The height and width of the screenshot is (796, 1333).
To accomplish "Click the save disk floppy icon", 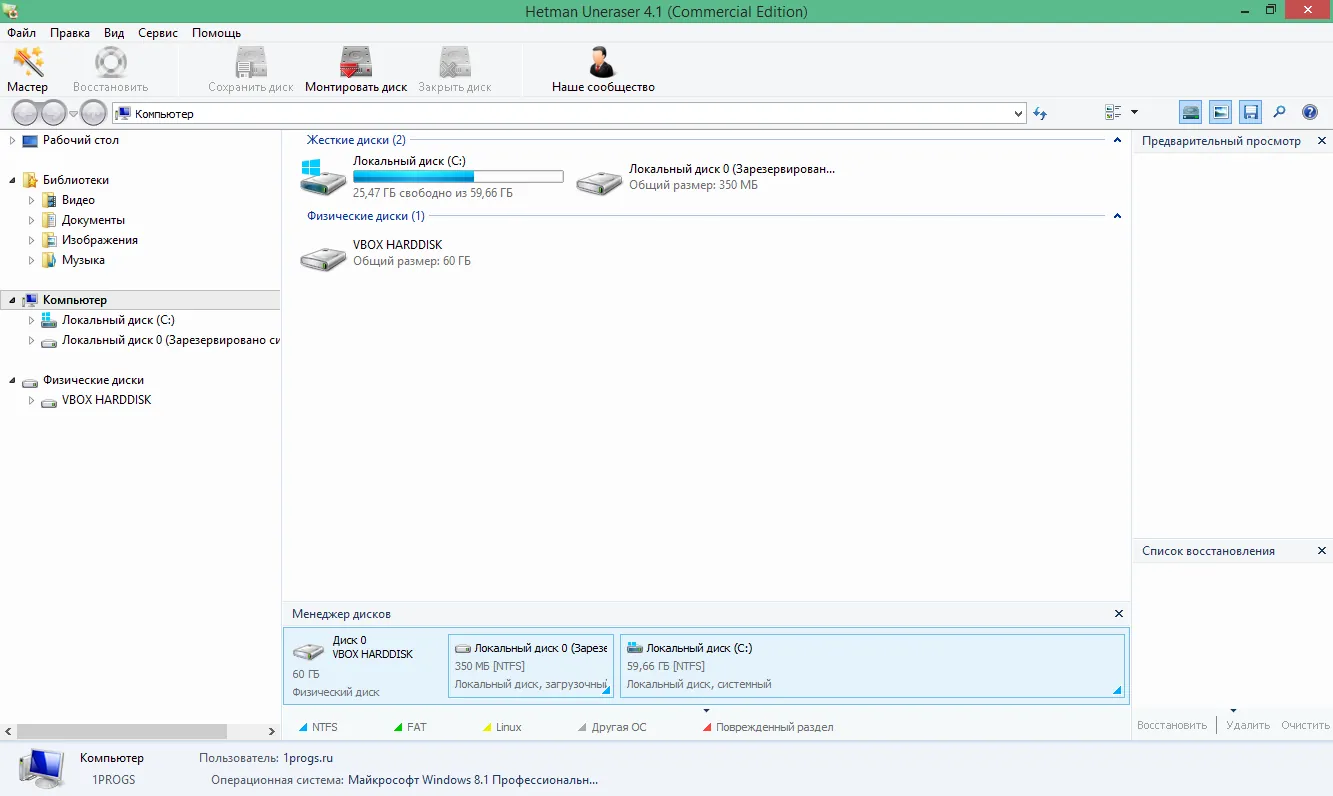I will [x=1250, y=112].
